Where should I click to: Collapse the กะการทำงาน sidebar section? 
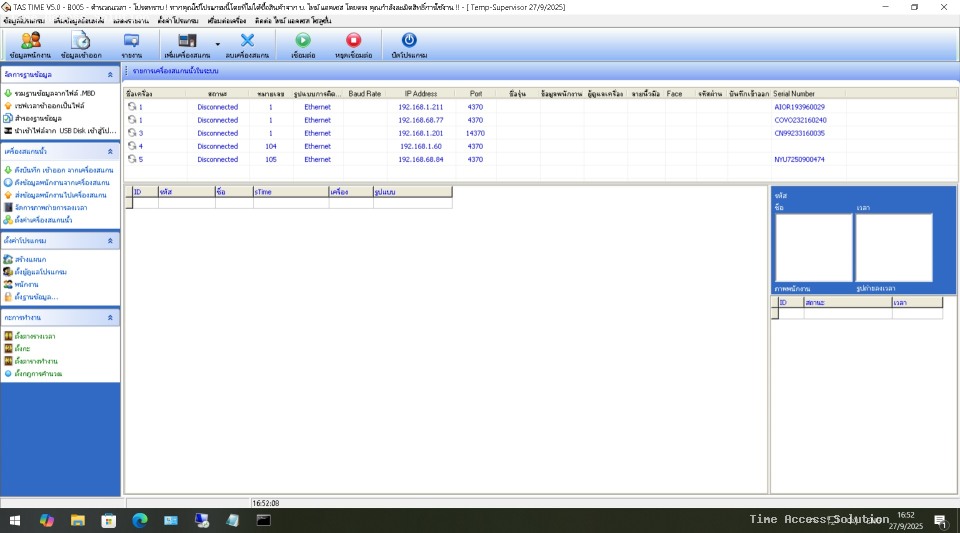(x=110, y=317)
